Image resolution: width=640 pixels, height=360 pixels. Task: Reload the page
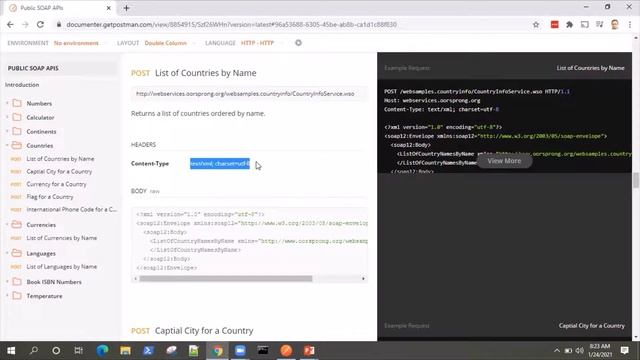pos(40,24)
